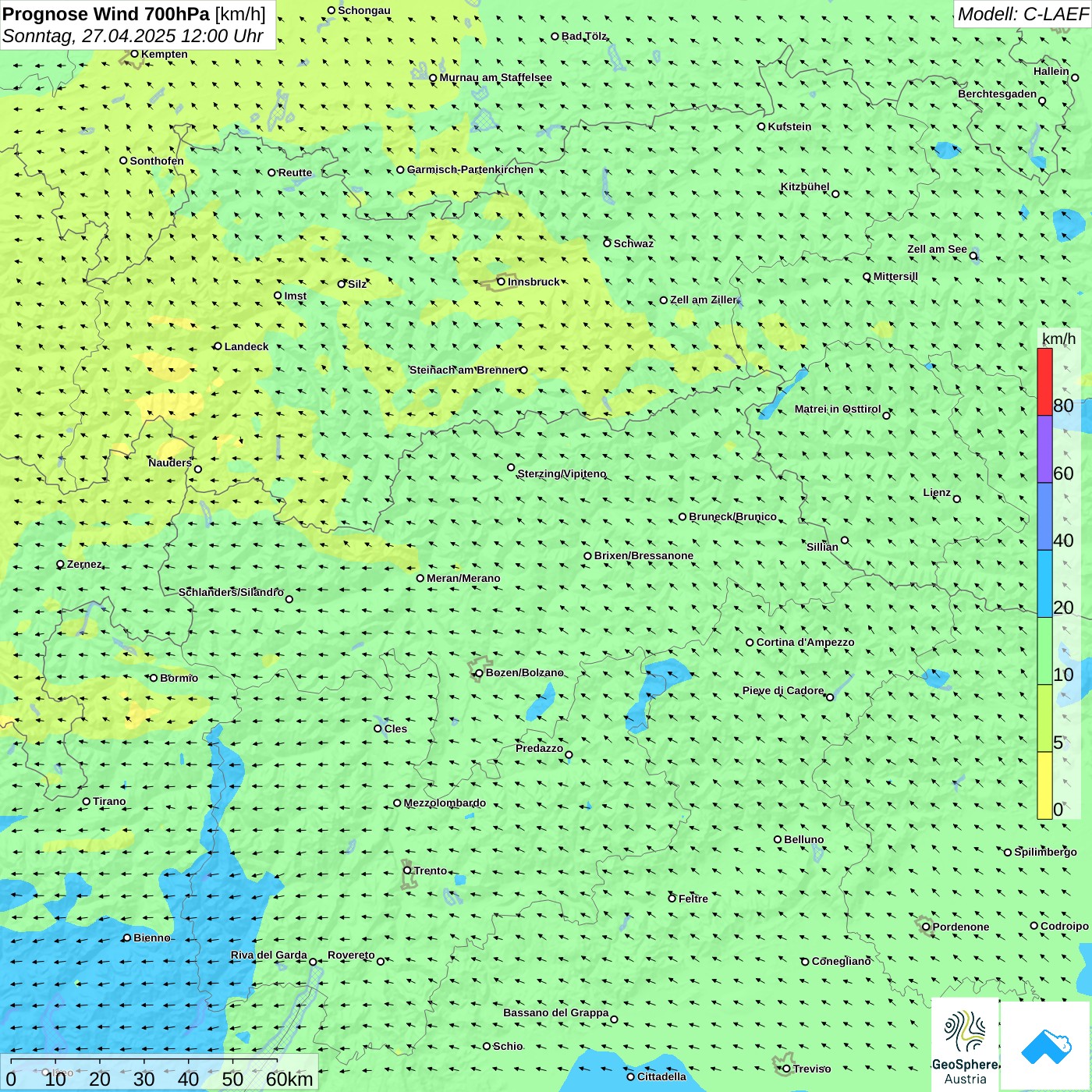The height and width of the screenshot is (1092, 1092).
Task: Select the 'Mittersill' map label
Action: tap(895, 276)
